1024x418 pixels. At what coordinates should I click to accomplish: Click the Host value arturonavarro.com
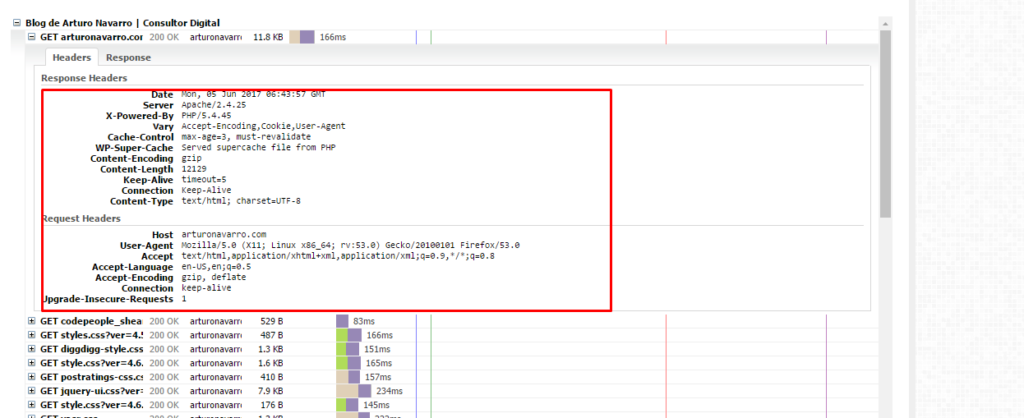point(224,234)
